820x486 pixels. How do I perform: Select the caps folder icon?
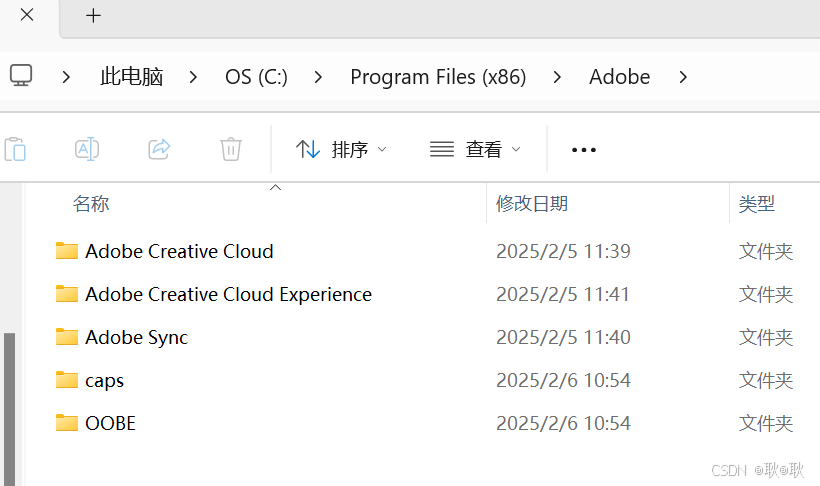point(67,379)
